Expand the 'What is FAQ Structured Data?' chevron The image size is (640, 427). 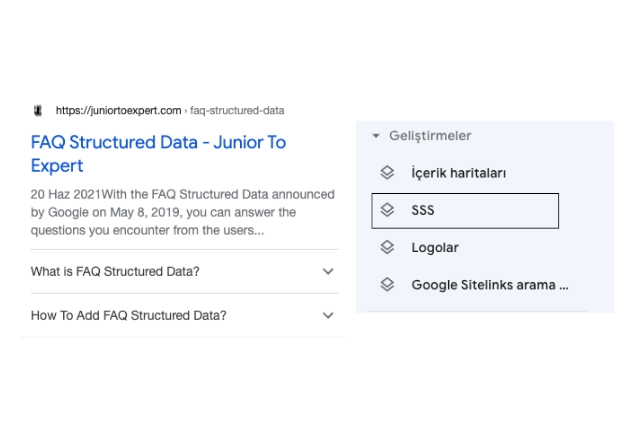click(x=328, y=272)
